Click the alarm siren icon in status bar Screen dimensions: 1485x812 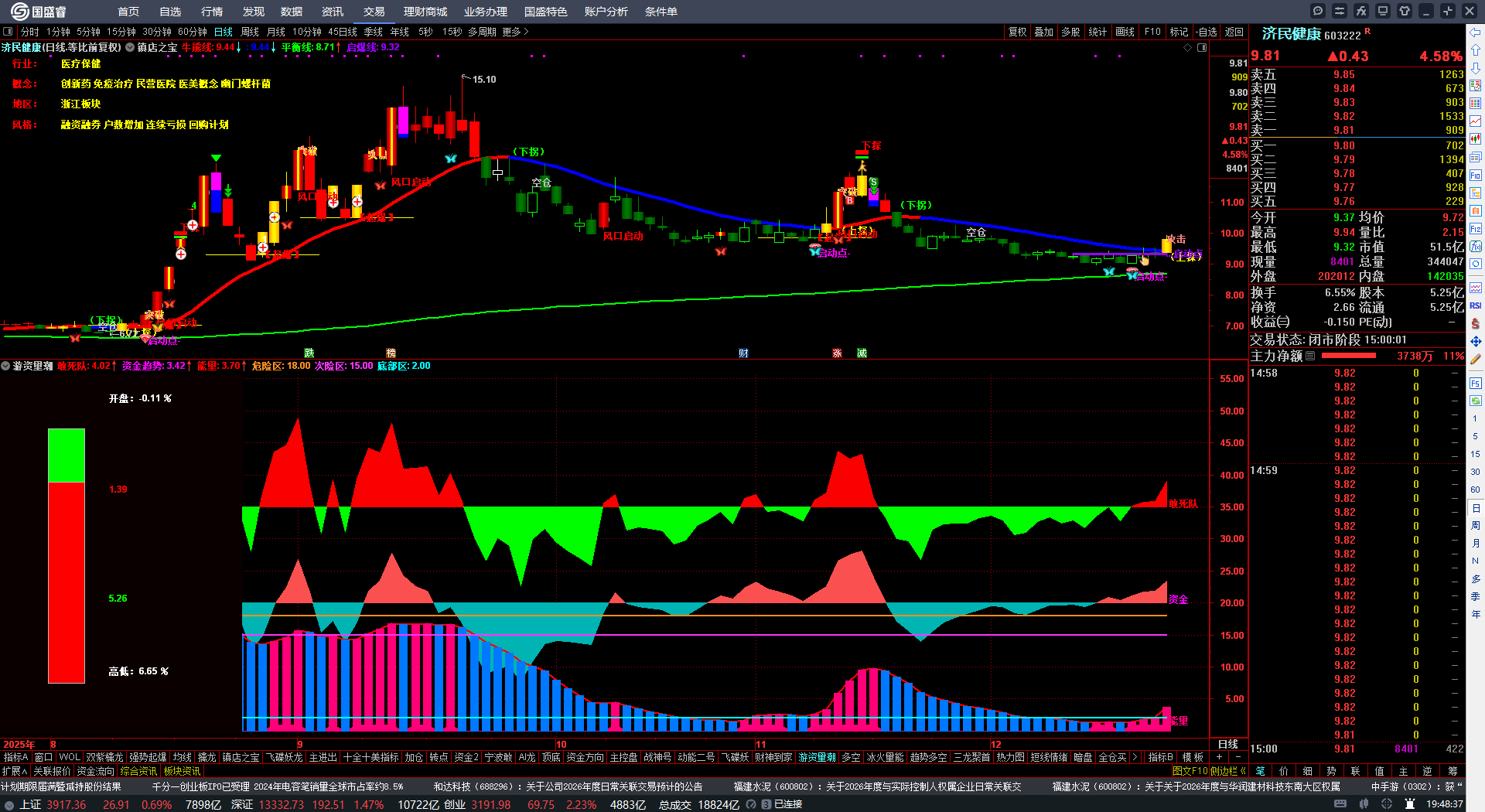pyautogui.click(x=1410, y=804)
